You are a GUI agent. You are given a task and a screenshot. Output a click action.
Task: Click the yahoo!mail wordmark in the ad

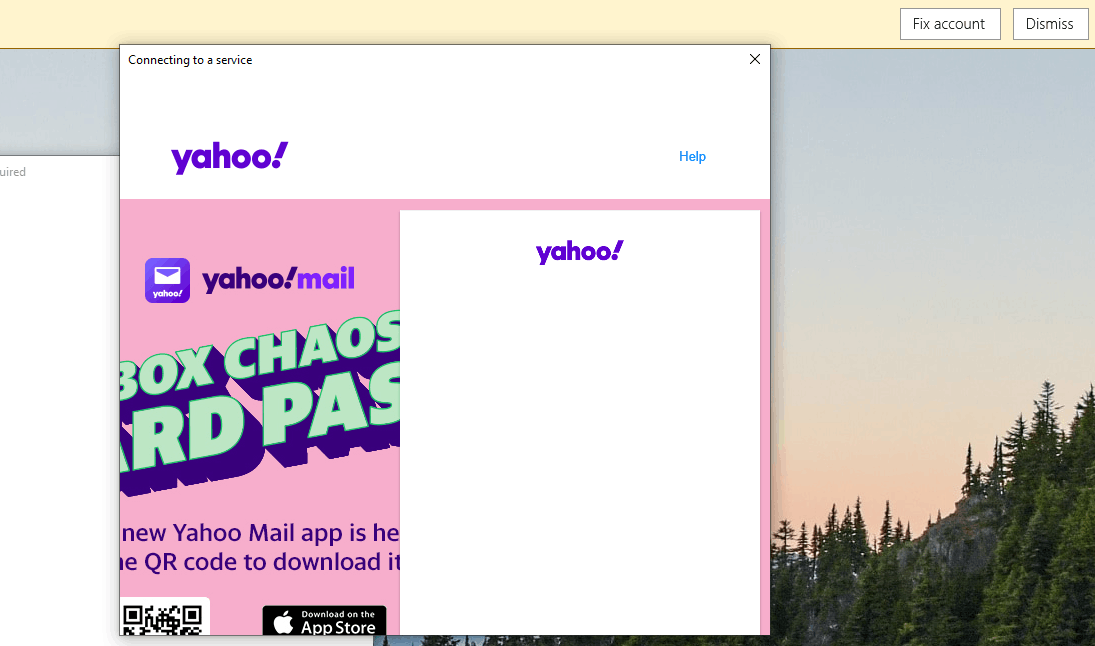click(278, 279)
